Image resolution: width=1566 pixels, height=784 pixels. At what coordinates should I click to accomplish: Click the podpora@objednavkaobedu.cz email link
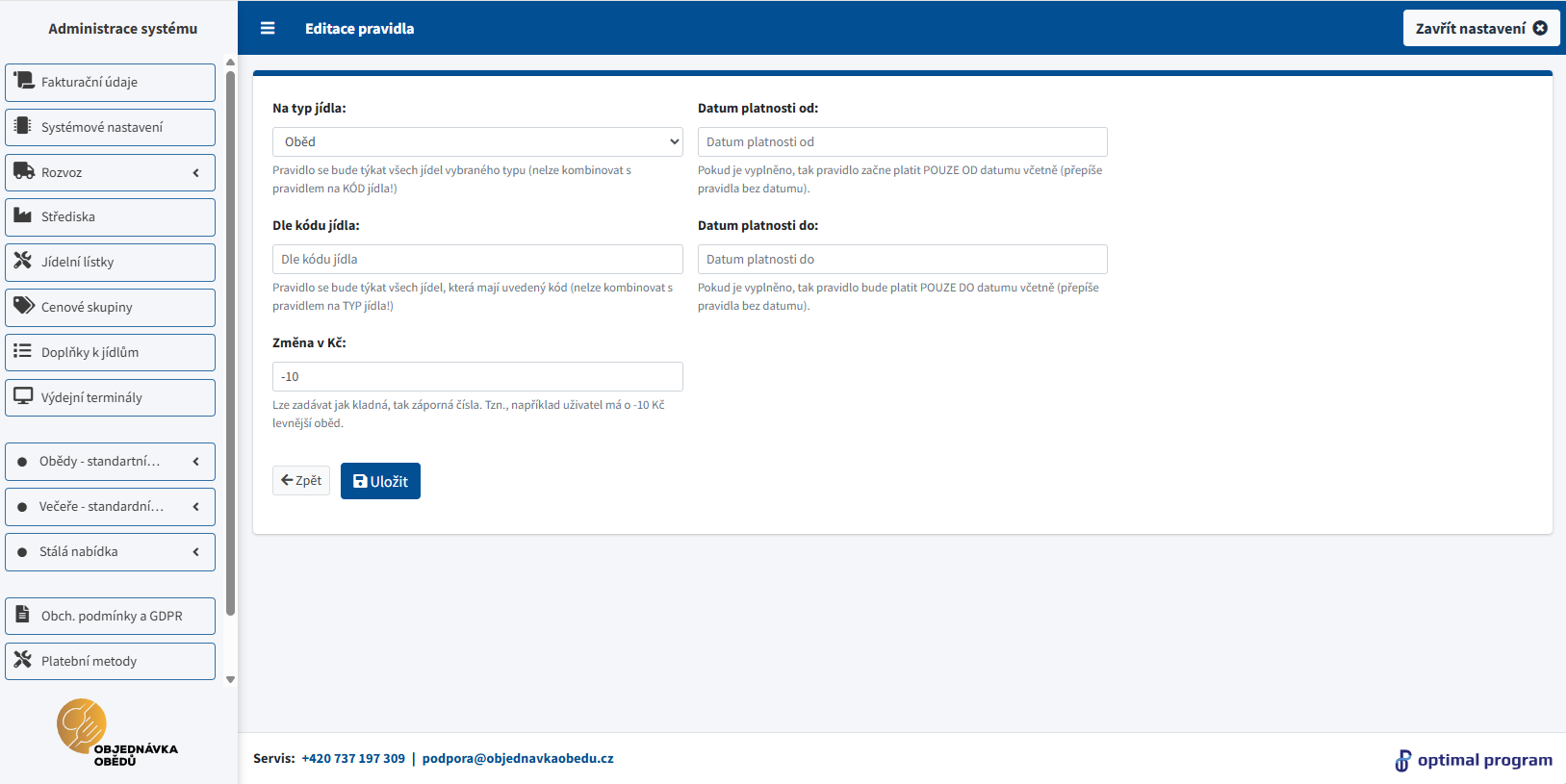[x=518, y=759]
